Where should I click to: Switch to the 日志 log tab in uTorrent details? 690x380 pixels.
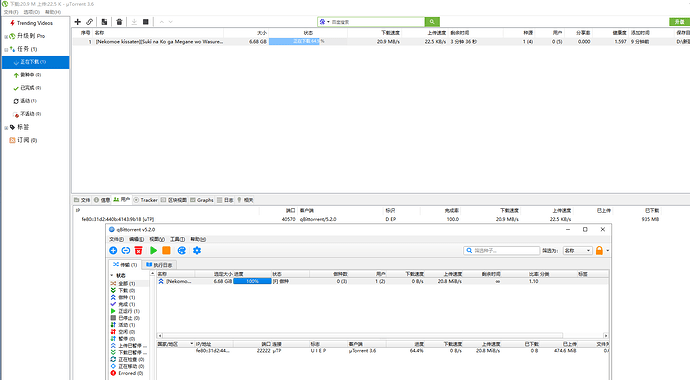point(225,200)
